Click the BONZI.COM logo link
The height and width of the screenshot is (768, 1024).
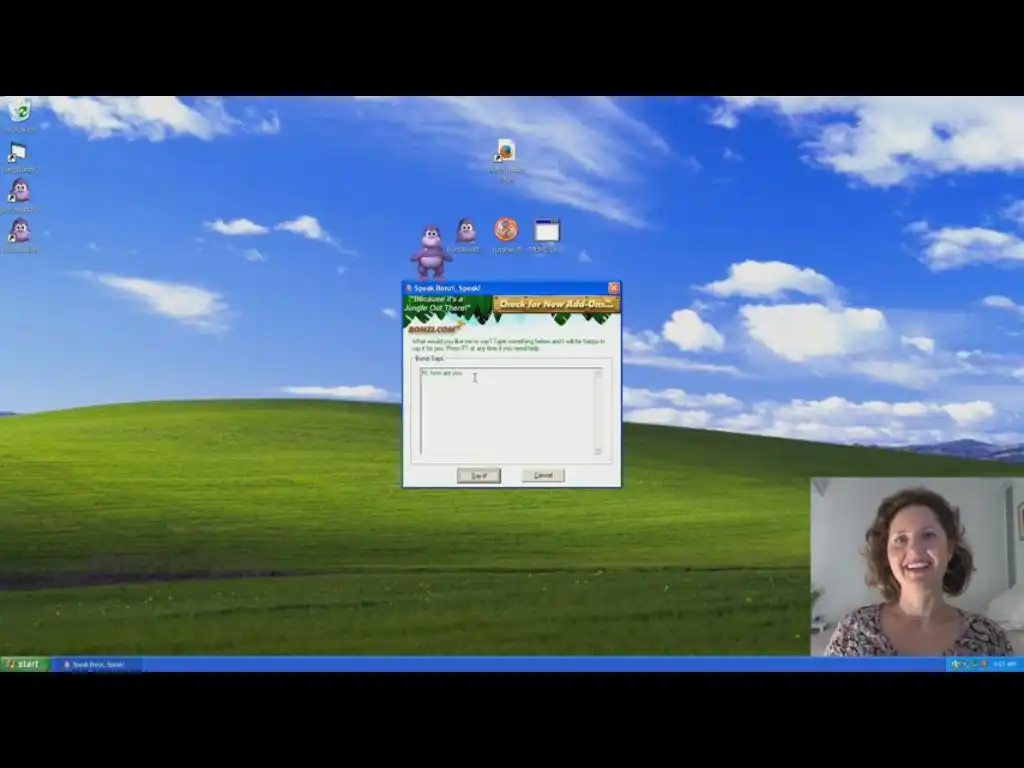point(435,328)
